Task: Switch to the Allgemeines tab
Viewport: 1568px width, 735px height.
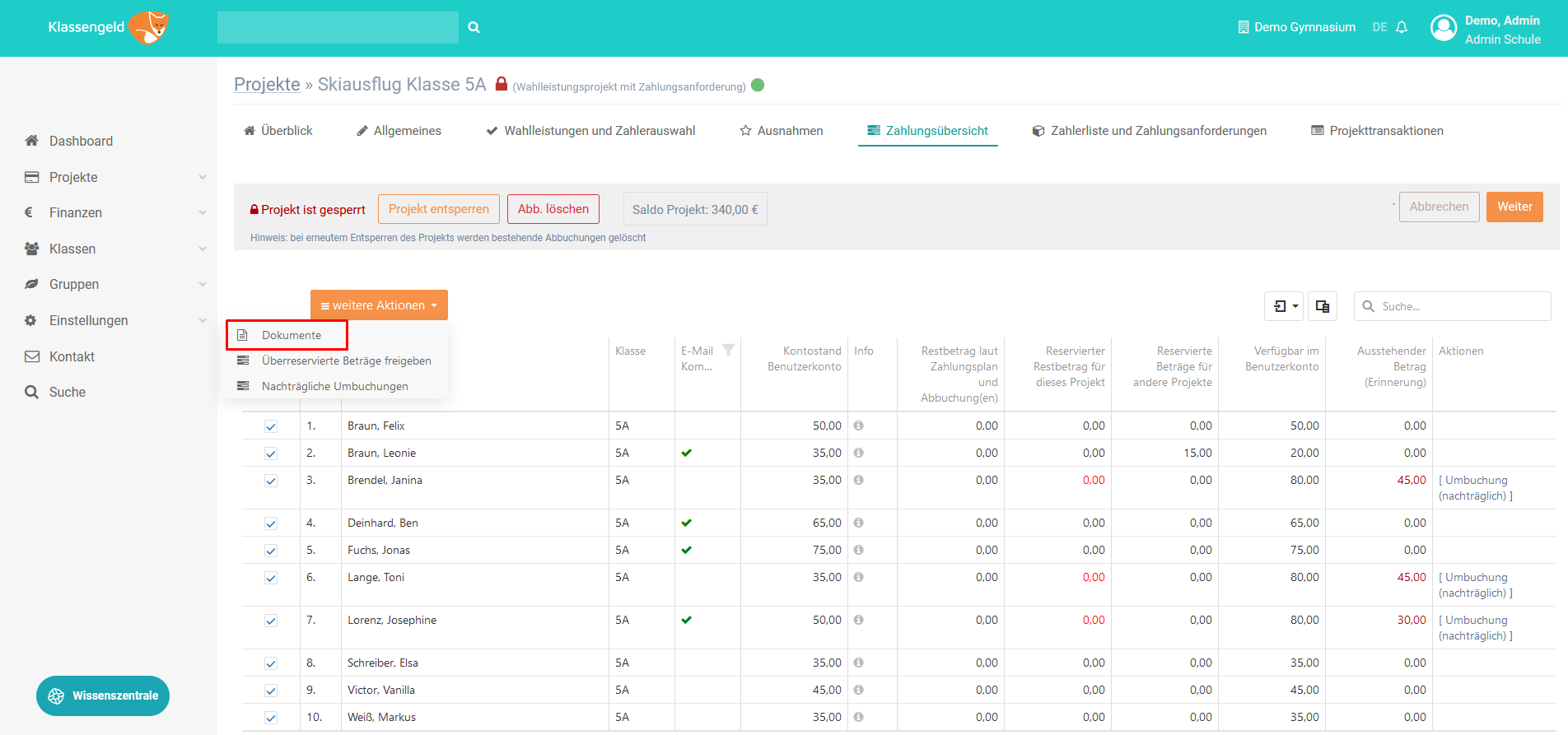Action: point(399,131)
